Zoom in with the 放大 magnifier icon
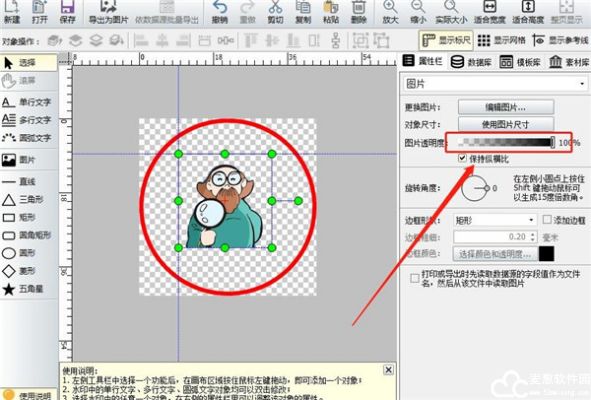The width and height of the screenshot is (591, 400). [x=390, y=12]
